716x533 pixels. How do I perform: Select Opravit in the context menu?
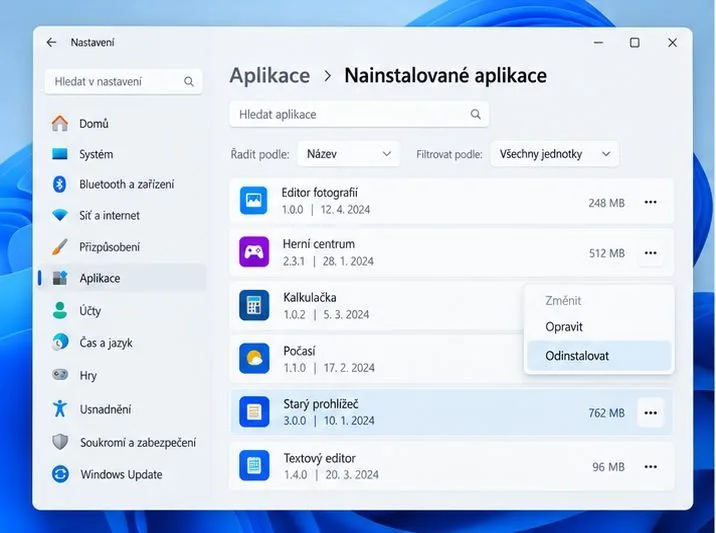click(x=599, y=327)
